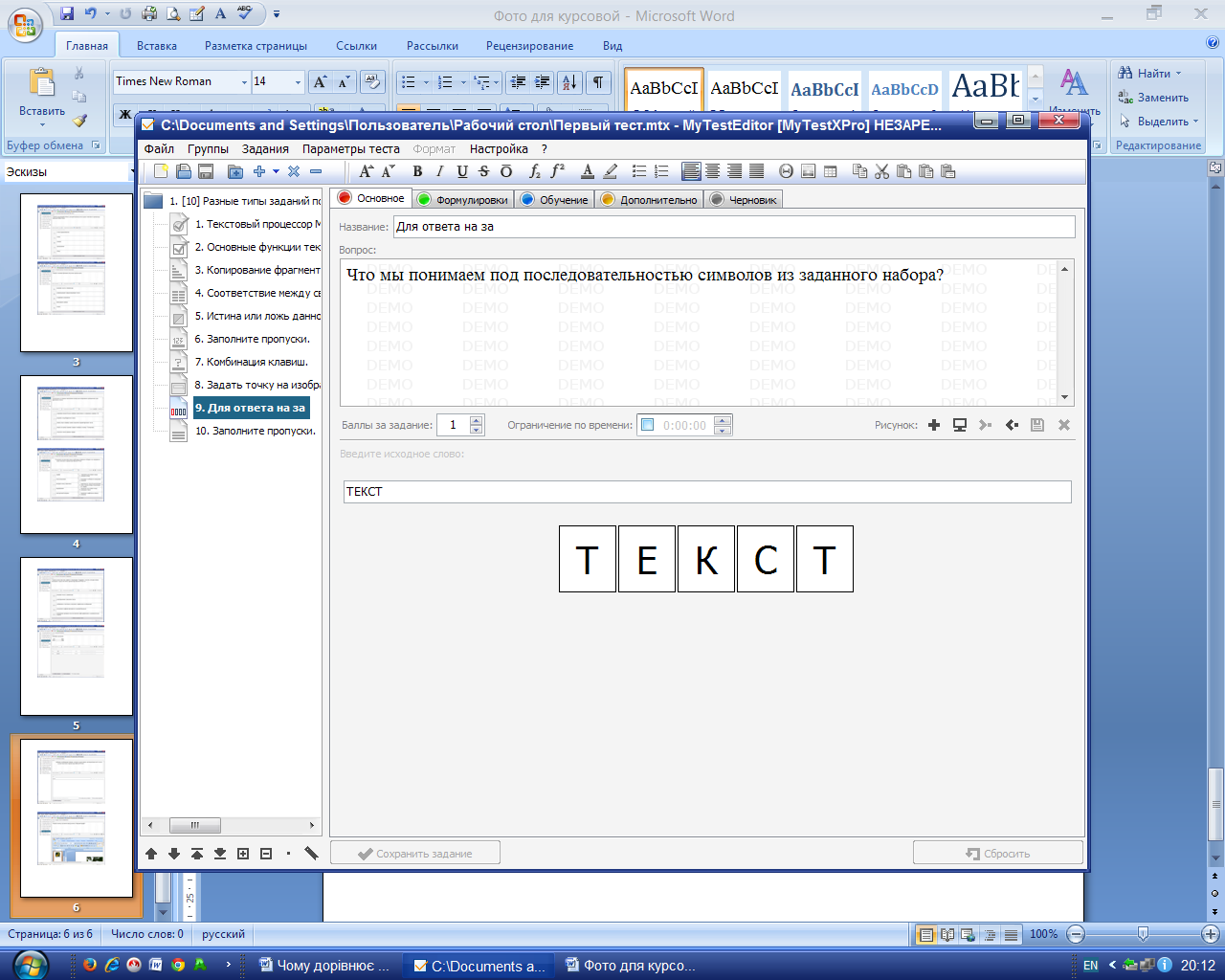Viewport: 1225px width, 980px height.
Task: Click Заменить in Word's editing group
Action: [1153, 98]
